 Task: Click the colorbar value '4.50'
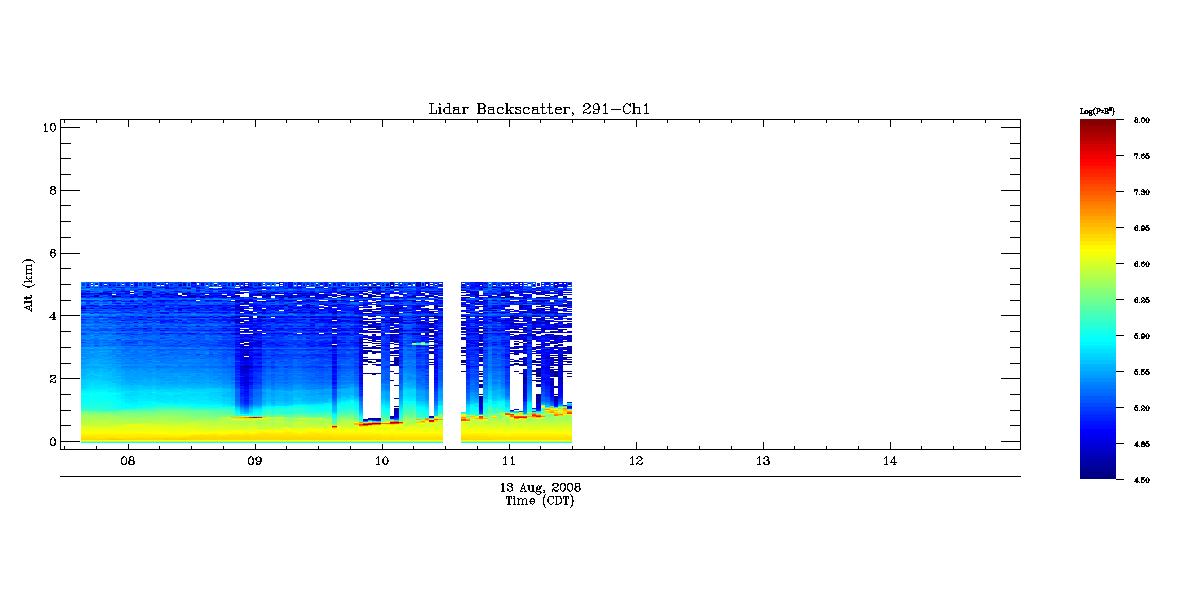pyautogui.click(x=1143, y=480)
